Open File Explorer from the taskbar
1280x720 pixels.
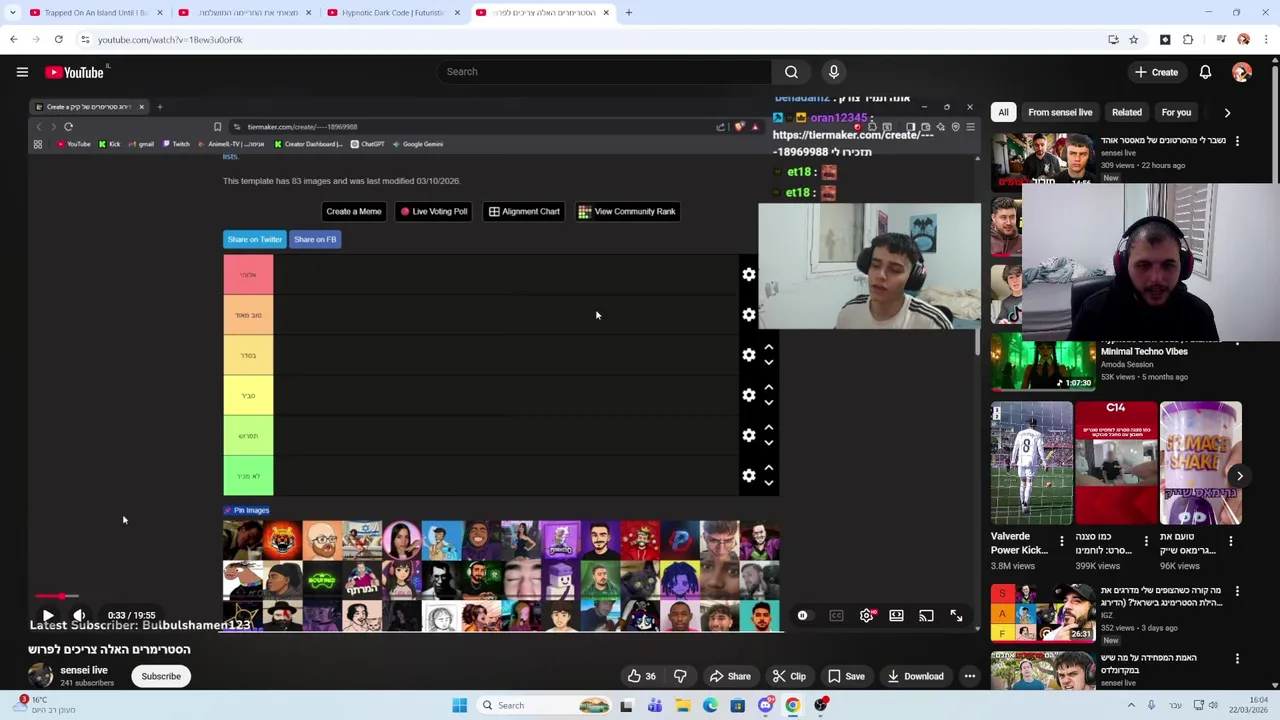[682, 706]
